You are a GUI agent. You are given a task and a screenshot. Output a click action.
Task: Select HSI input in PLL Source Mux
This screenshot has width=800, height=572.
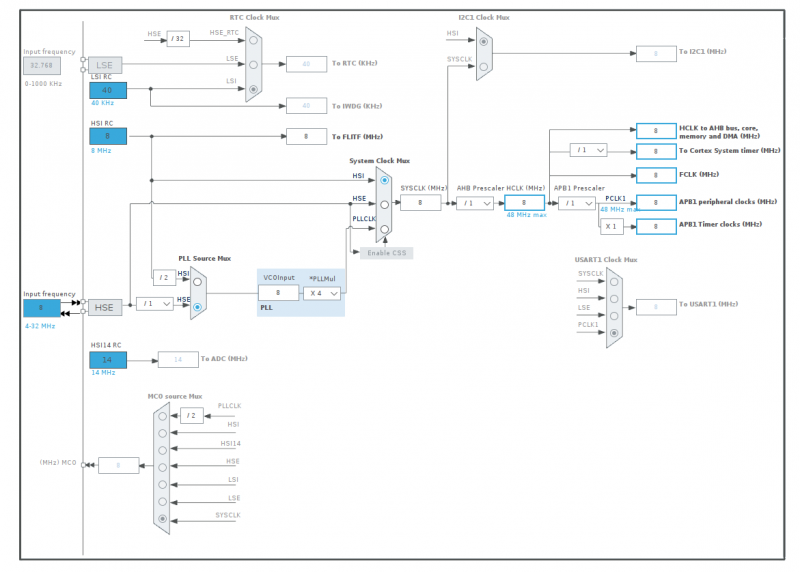(x=198, y=280)
